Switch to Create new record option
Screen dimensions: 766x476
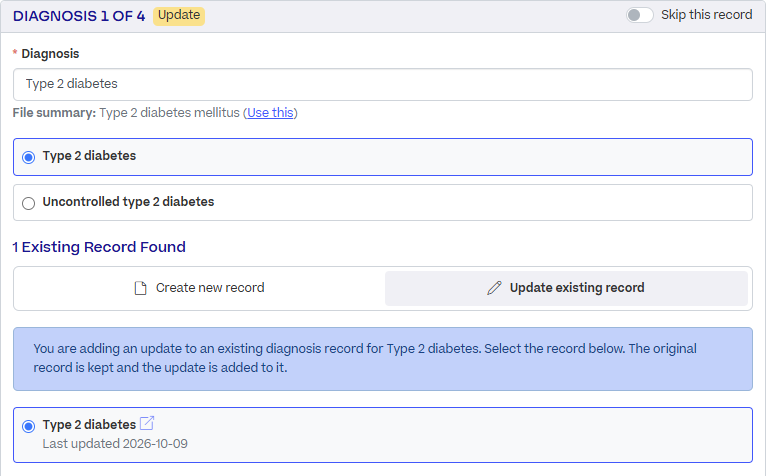click(x=199, y=288)
